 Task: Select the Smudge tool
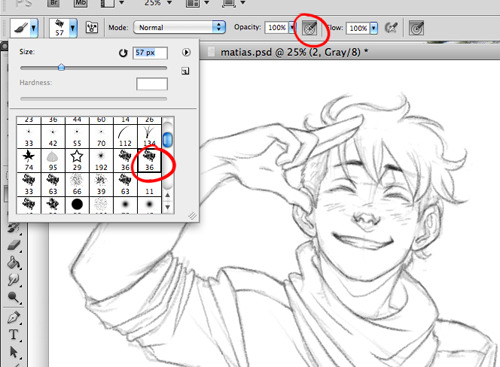click(13, 280)
